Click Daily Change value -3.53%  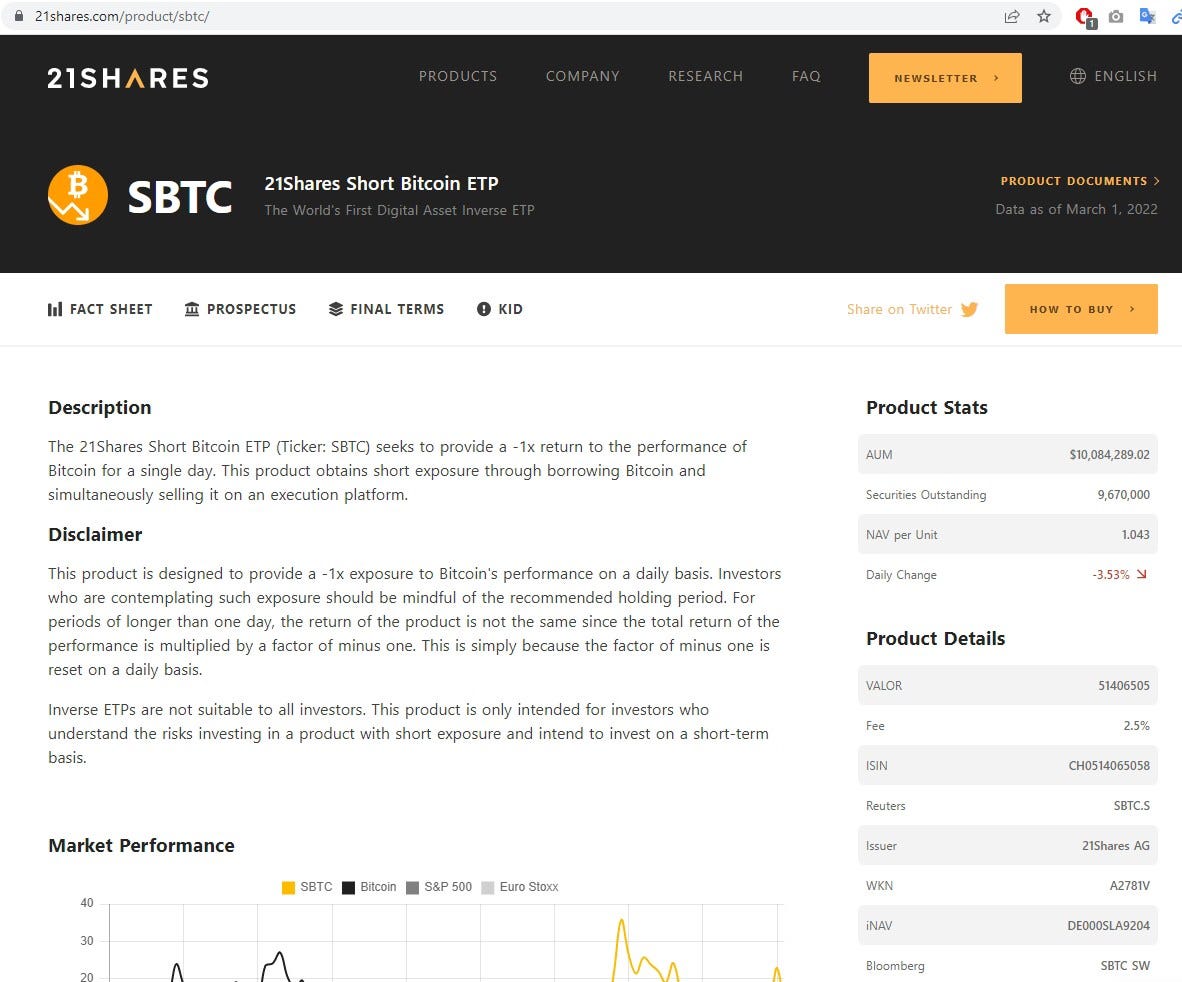(x=1110, y=574)
